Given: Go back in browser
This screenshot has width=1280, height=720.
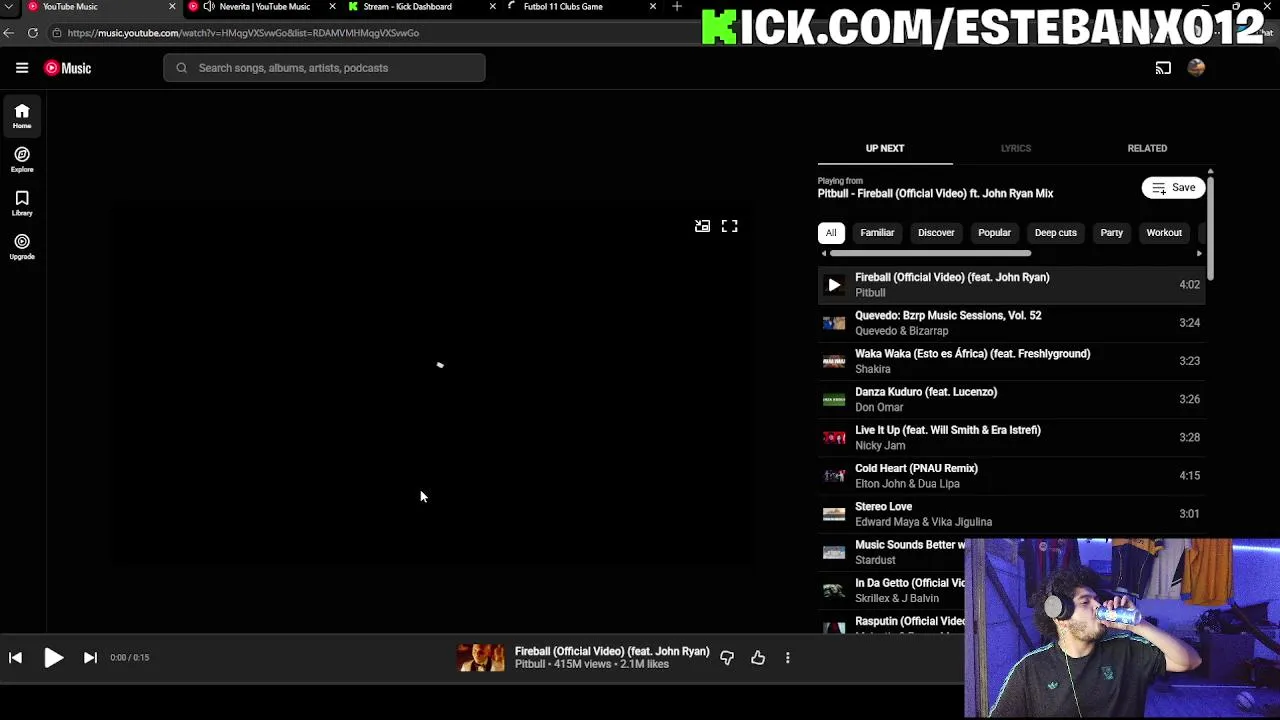Looking at the screenshot, I should 8,33.
